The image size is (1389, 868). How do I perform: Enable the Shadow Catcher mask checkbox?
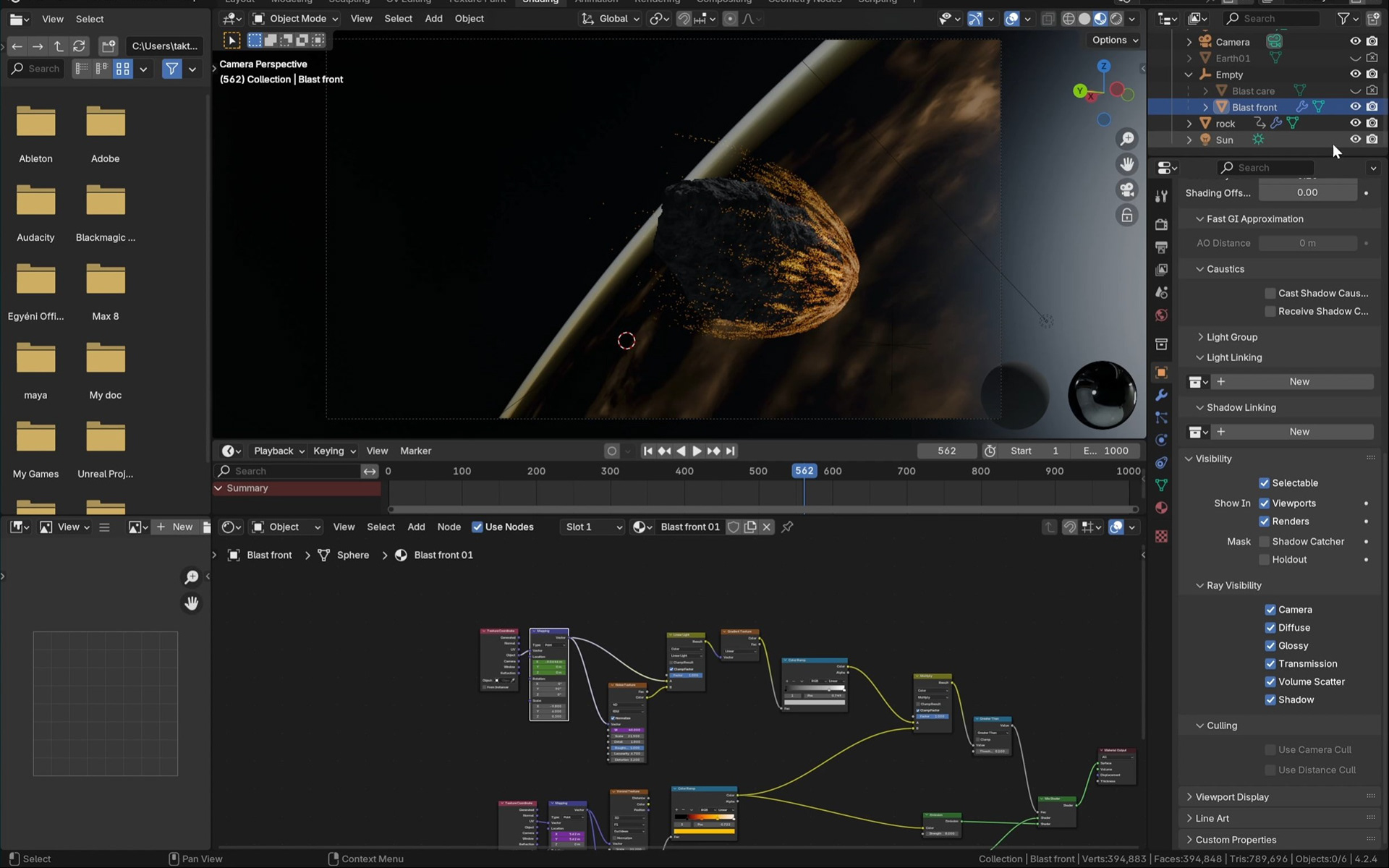(1264, 542)
